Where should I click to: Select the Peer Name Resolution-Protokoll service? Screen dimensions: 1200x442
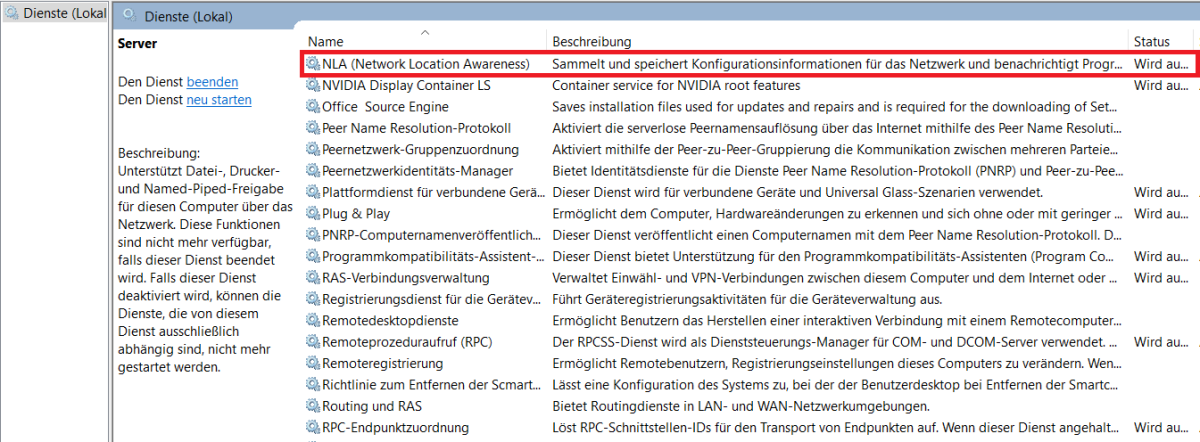click(416, 128)
